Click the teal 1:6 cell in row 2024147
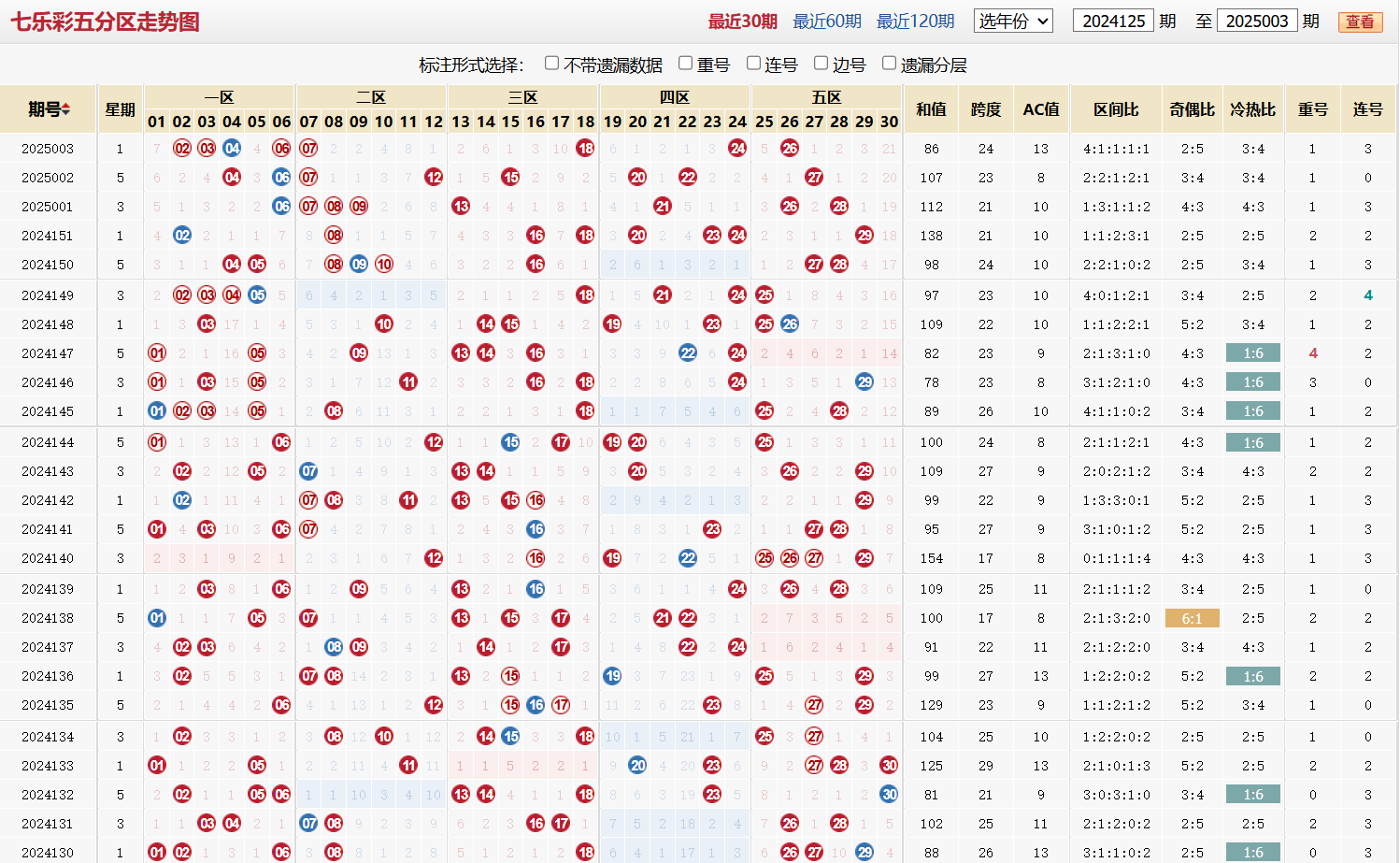Image resolution: width=1400 pixels, height=863 pixels. point(1253,353)
